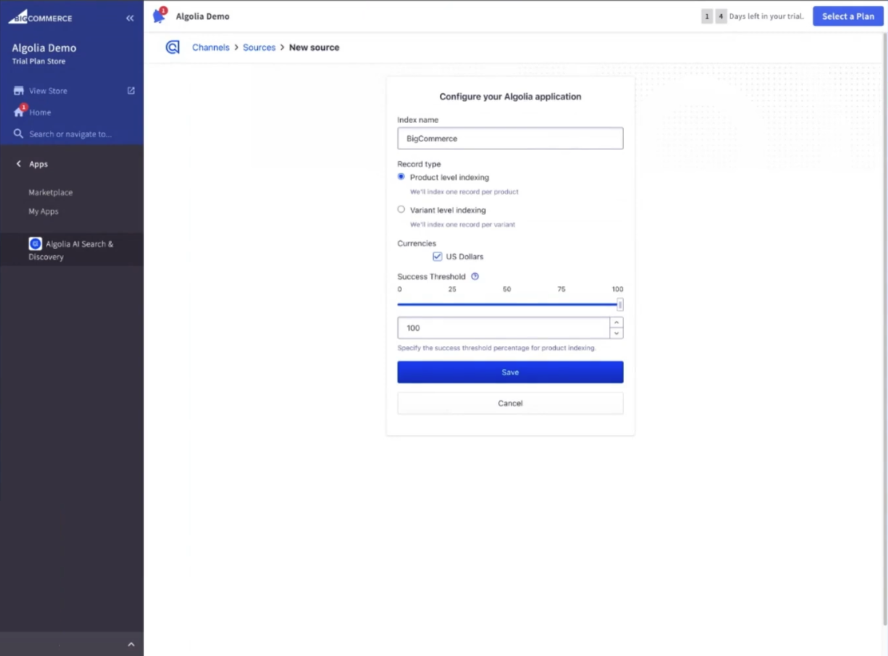Click the BigCommerce logo

click(x=40, y=16)
